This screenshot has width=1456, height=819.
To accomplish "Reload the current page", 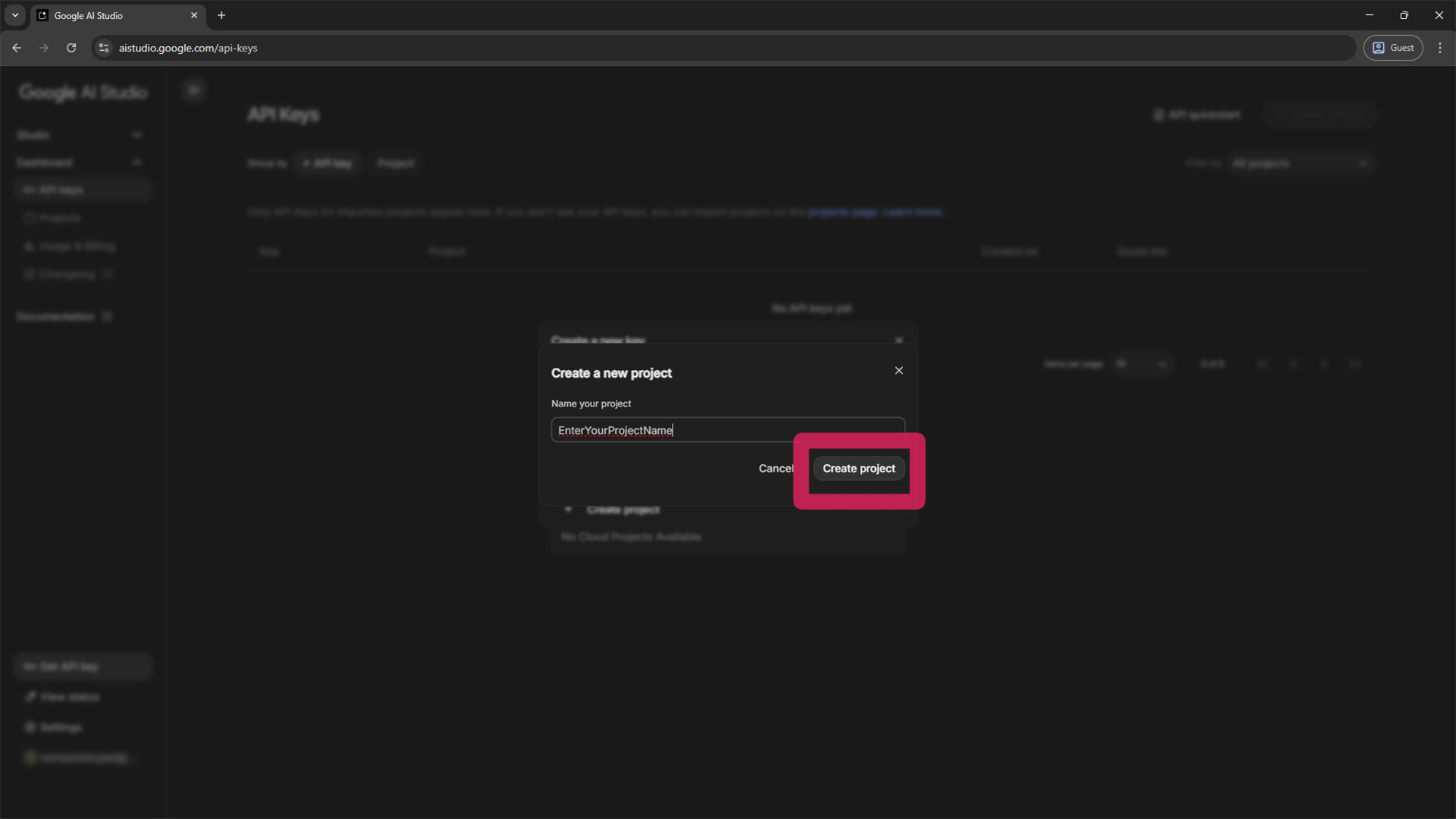I will 71,48.
